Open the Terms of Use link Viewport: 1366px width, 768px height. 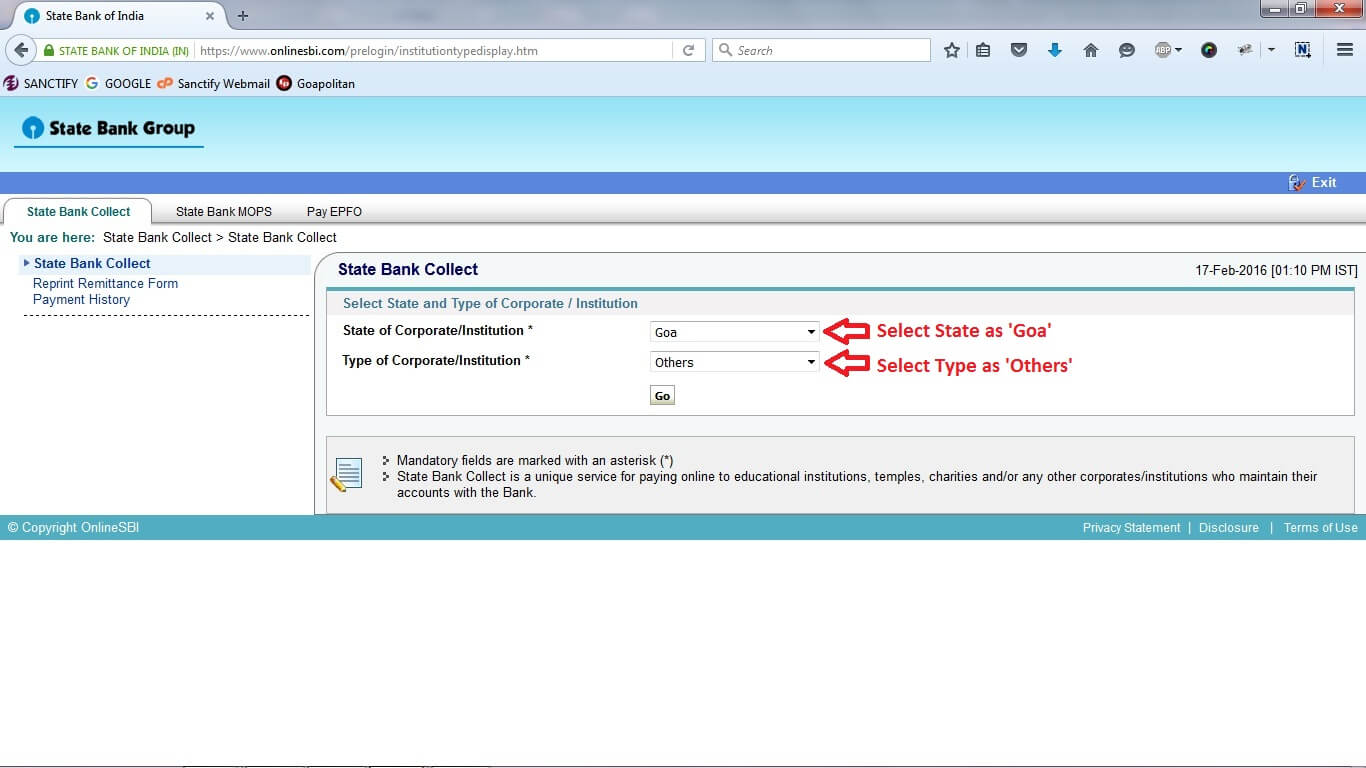pos(1320,528)
